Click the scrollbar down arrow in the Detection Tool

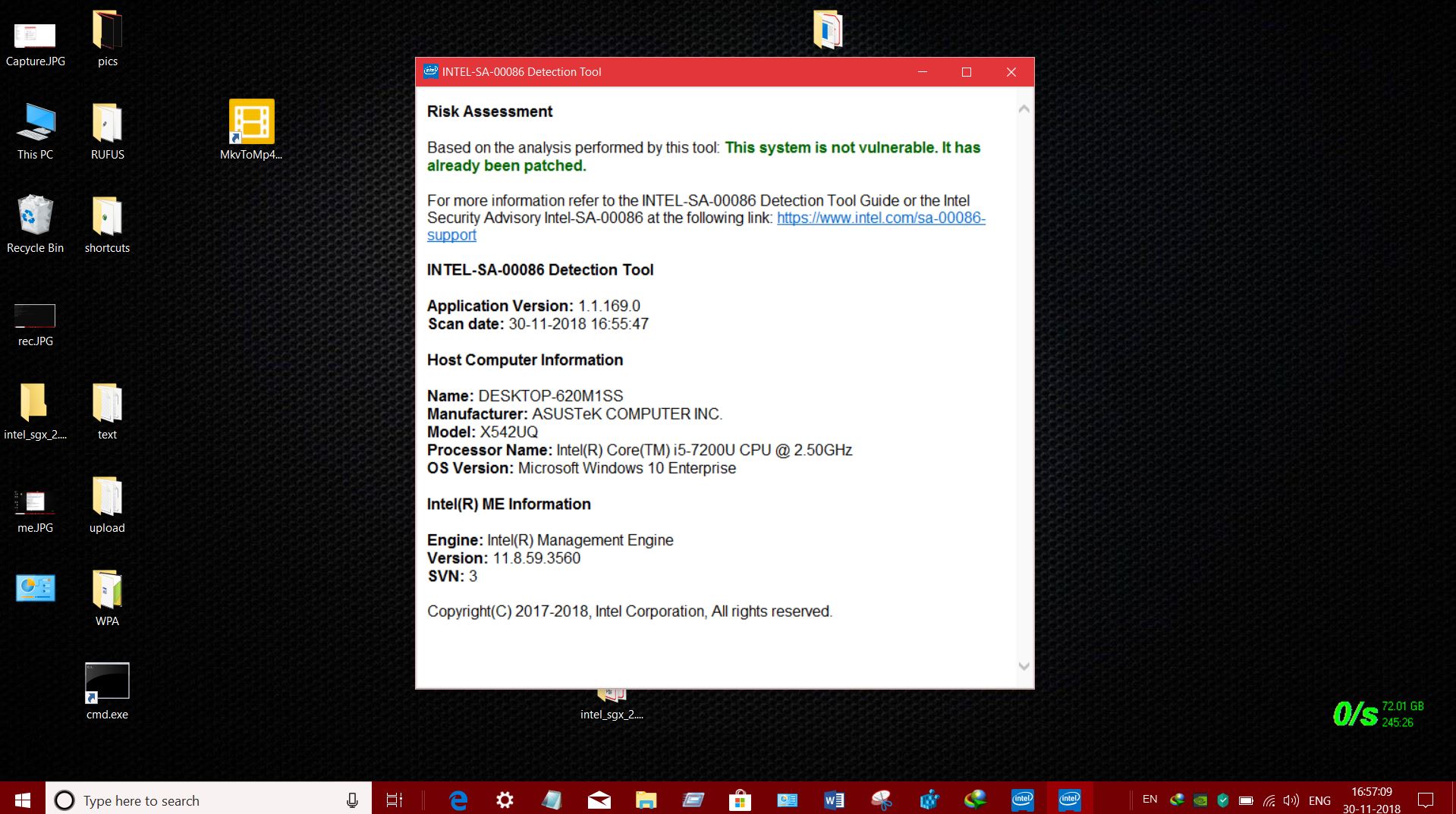[x=1024, y=666]
